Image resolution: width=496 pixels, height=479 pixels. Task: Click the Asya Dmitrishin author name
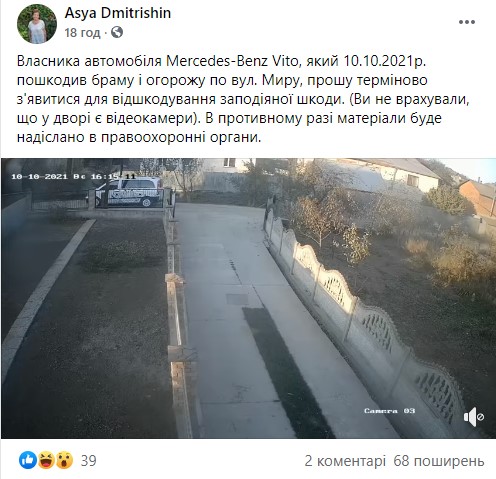pyautogui.click(x=118, y=13)
